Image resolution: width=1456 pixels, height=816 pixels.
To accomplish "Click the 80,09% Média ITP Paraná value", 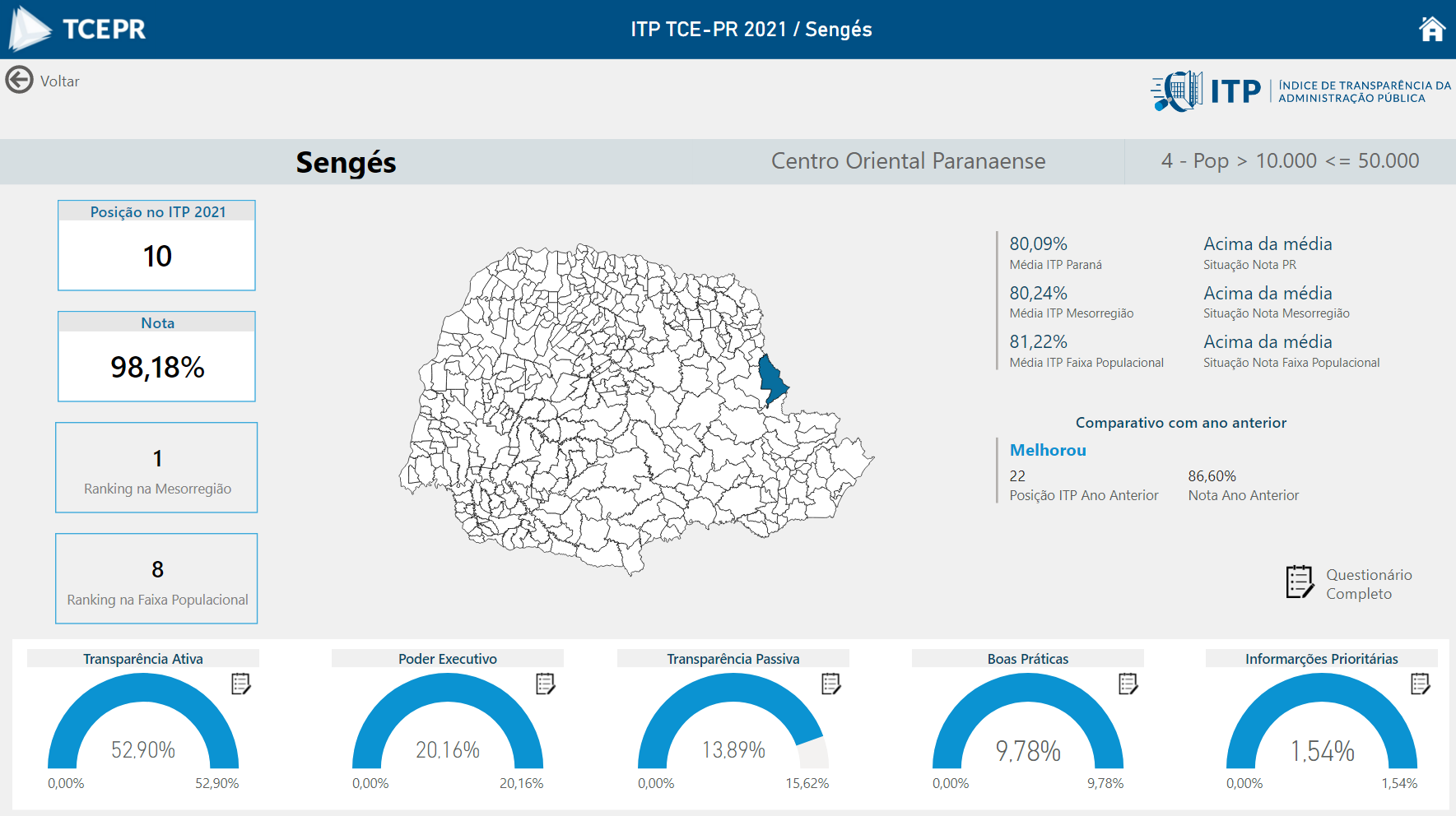I will coord(1038,243).
